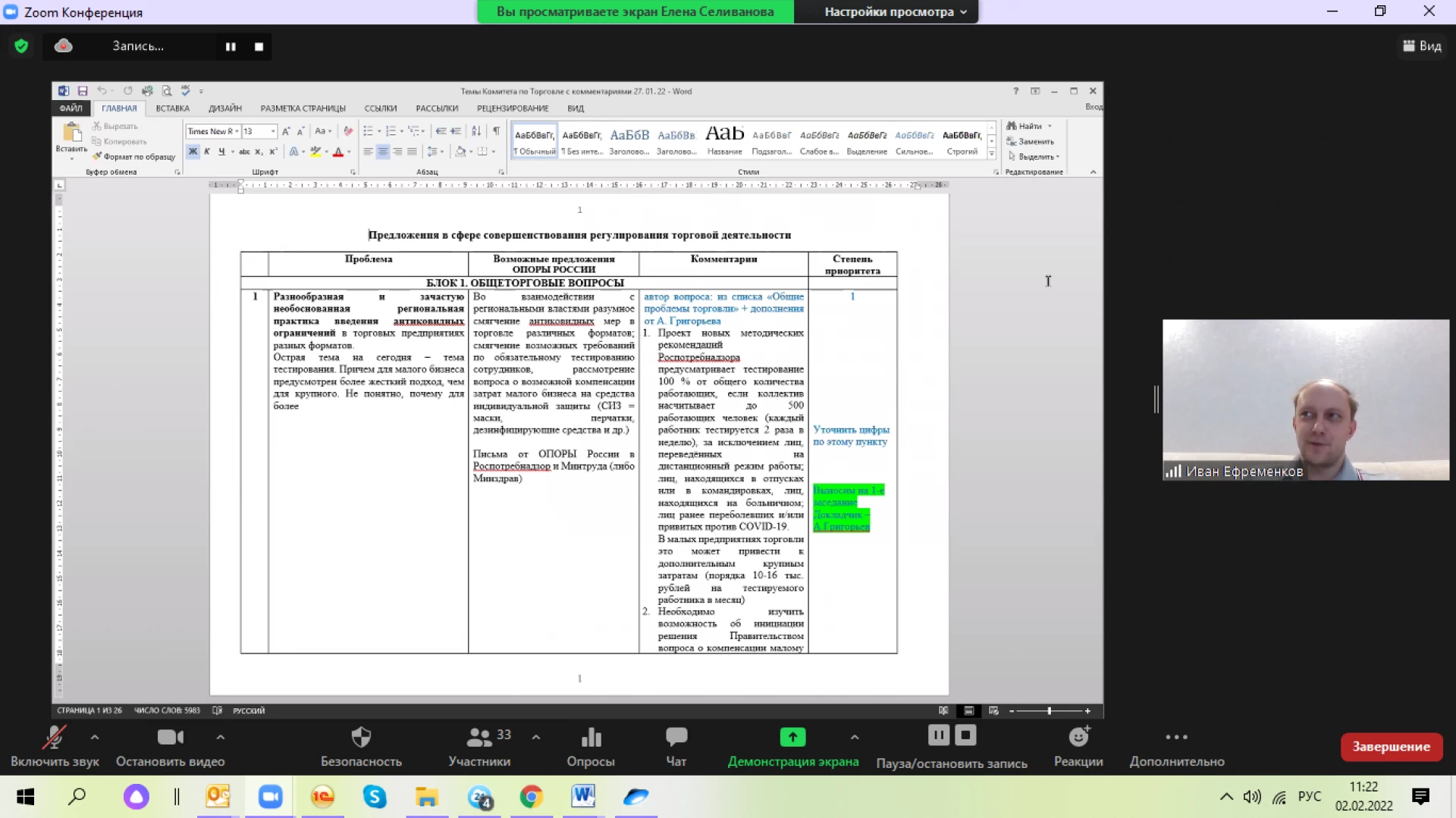Switch to РАЗМЕТКА СТРАНИЦЫ tab
1456x818 pixels.
[x=303, y=108]
